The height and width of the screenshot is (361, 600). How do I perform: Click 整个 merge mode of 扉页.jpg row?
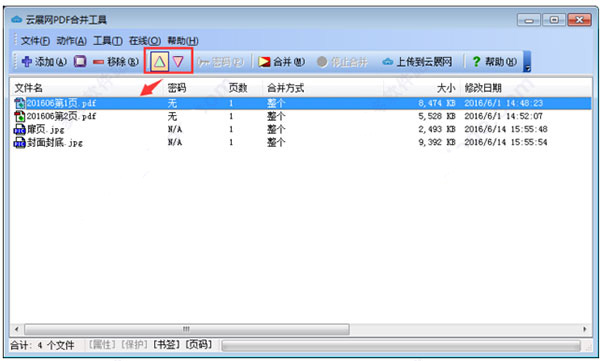click(276, 129)
